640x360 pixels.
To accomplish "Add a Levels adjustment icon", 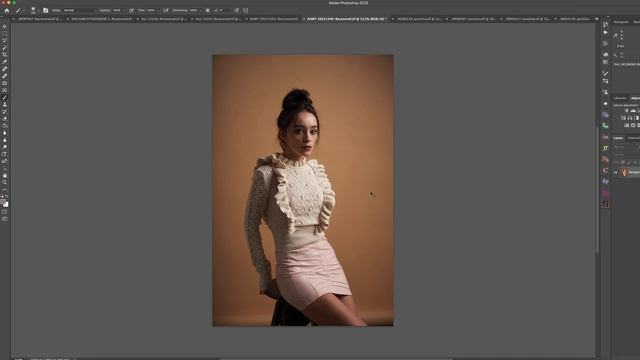I will point(633,111).
